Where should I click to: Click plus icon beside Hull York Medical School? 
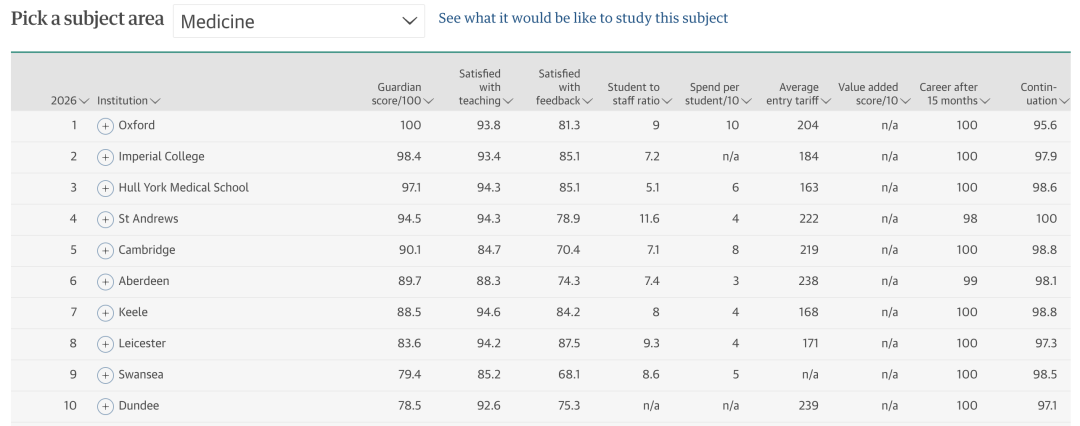pos(105,188)
